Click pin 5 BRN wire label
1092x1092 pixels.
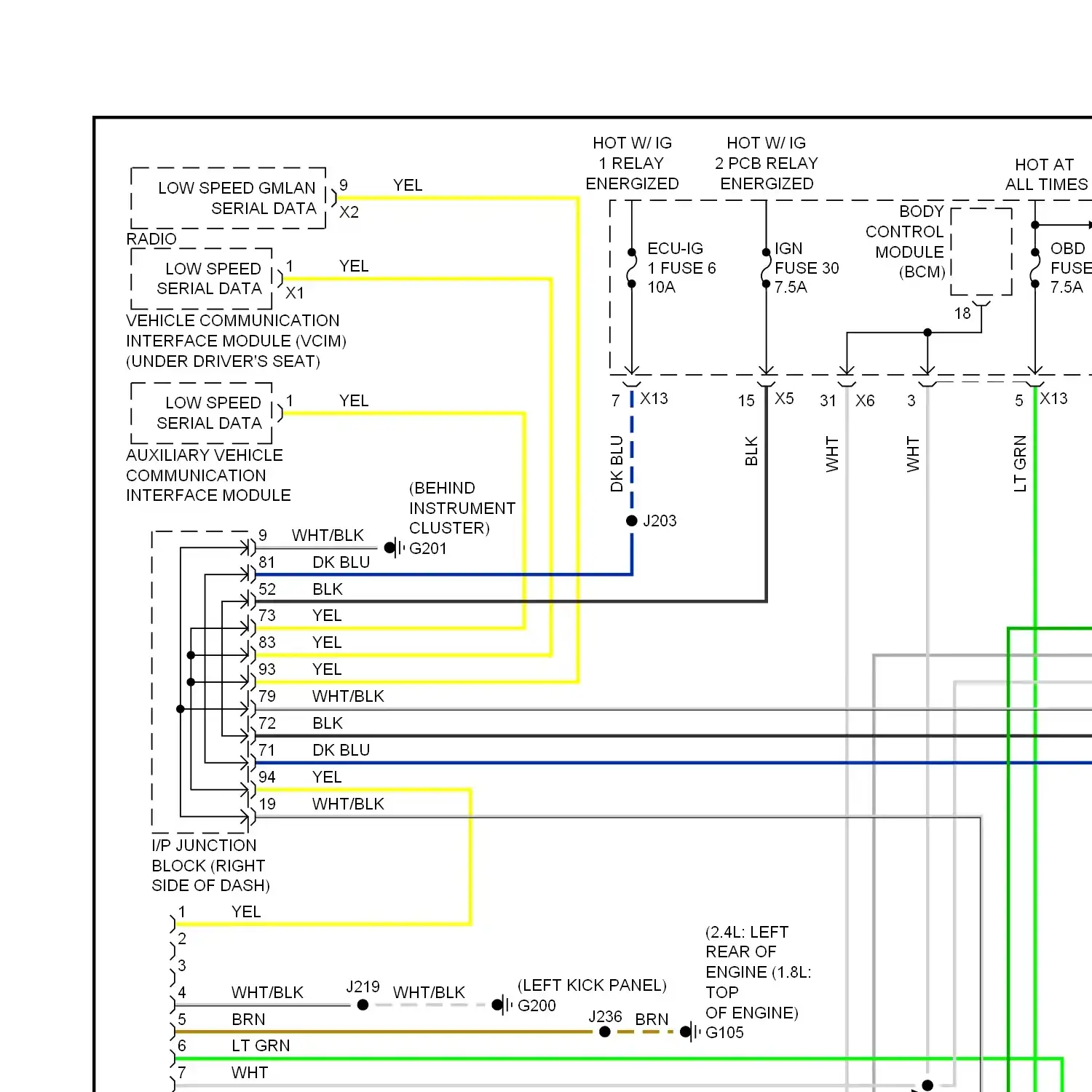pos(248,1019)
